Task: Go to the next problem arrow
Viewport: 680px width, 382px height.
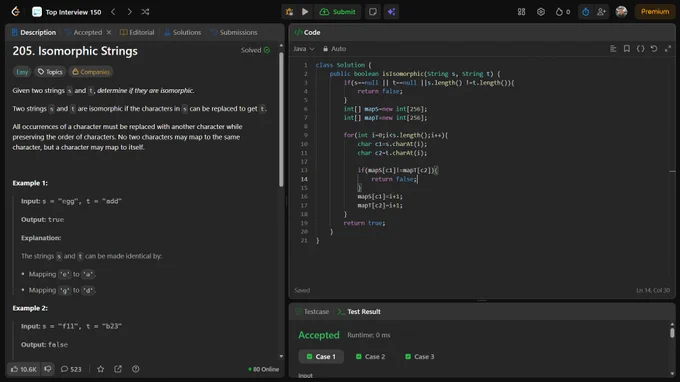Action: coord(129,12)
